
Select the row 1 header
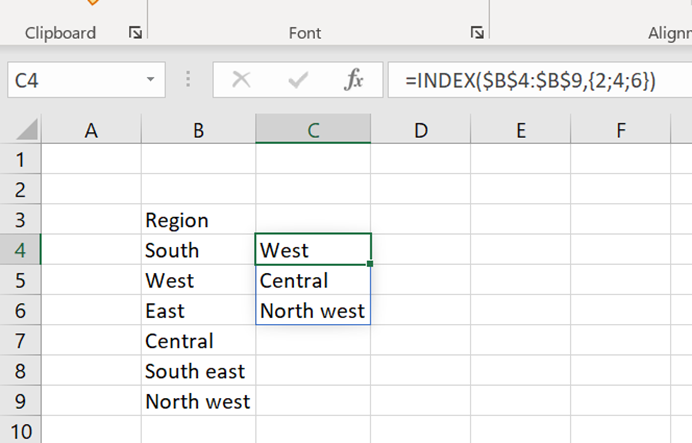(x=20, y=159)
